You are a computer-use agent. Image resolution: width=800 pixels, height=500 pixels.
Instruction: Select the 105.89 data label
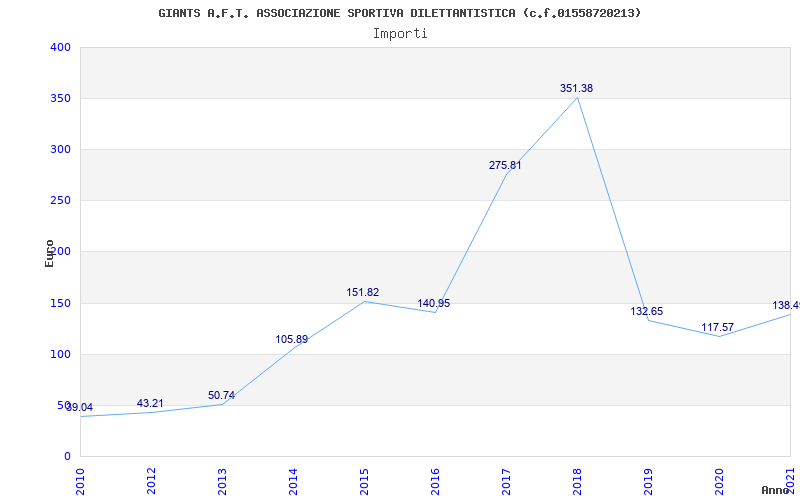292,339
